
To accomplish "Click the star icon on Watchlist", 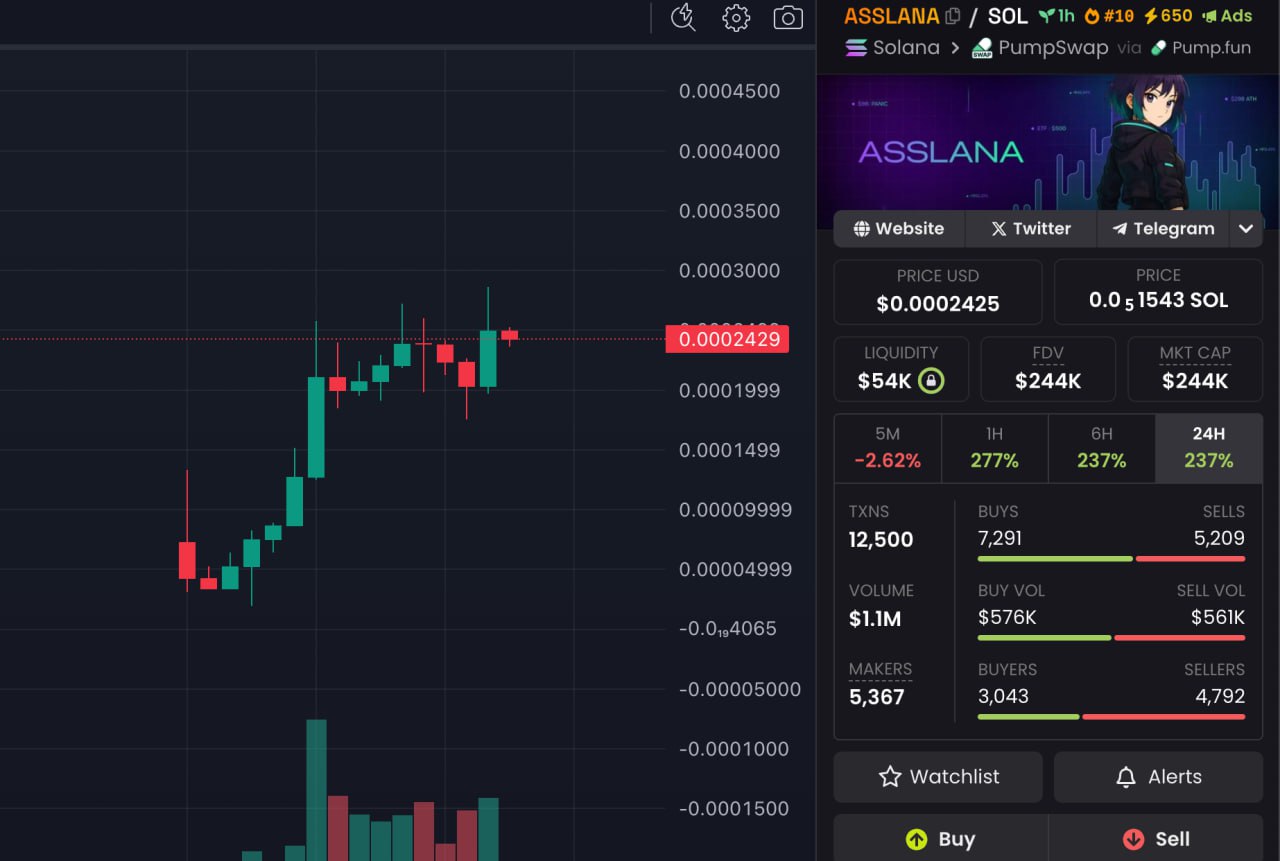I will (890, 777).
